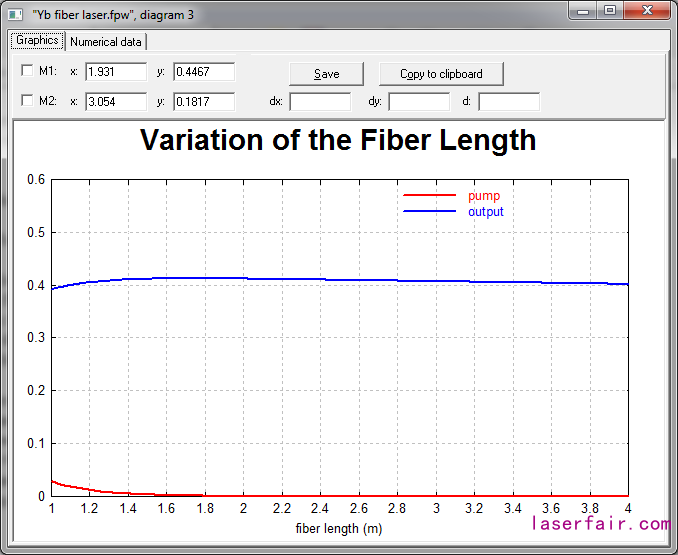Click the M2 y value field
The width and height of the screenshot is (678, 555).
[204, 101]
